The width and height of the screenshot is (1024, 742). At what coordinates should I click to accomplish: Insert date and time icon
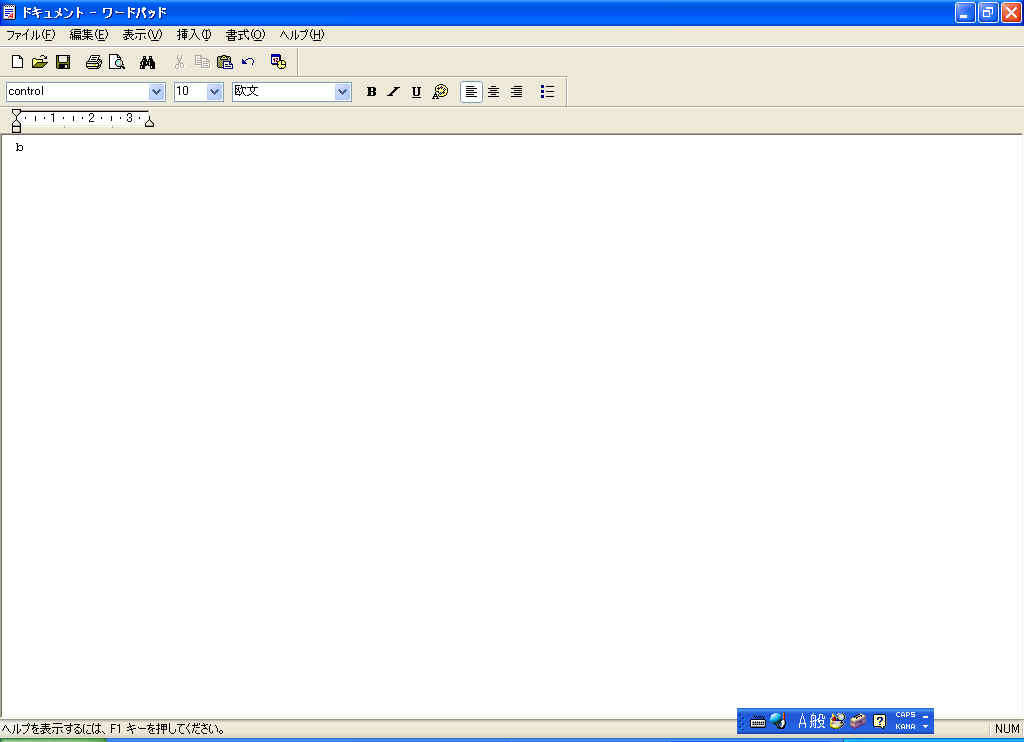click(278, 62)
